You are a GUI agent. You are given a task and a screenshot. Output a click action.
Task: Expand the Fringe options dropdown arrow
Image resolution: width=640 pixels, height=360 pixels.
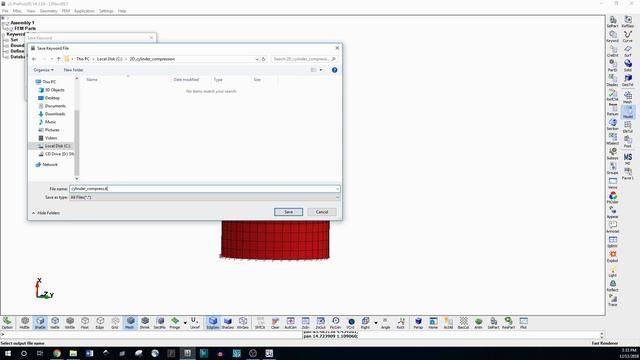coord(185,323)
